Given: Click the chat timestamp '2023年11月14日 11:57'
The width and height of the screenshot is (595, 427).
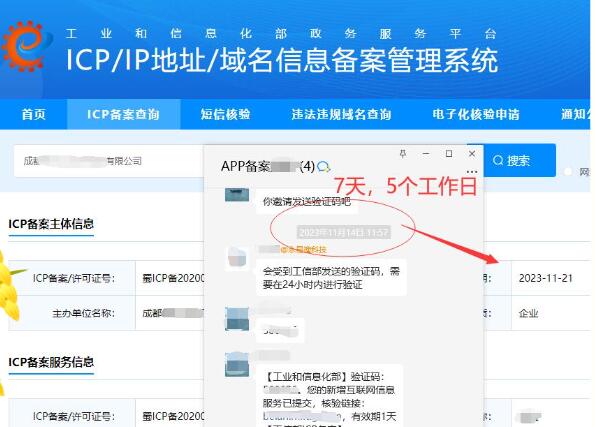Looking at the screenshot, I should [x=343, y=233].
